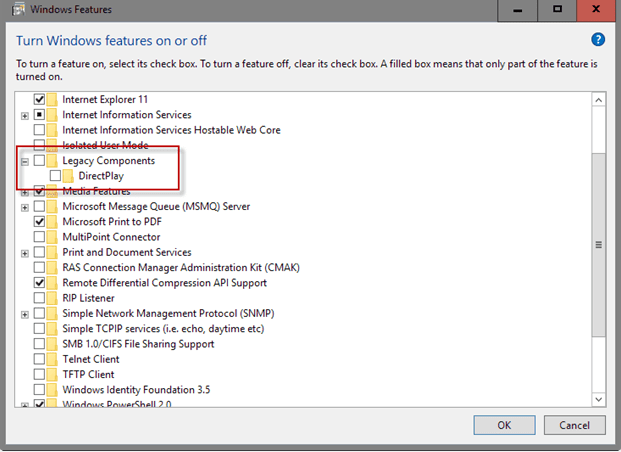Check the Legacy Components checkbox

[39, 161]
